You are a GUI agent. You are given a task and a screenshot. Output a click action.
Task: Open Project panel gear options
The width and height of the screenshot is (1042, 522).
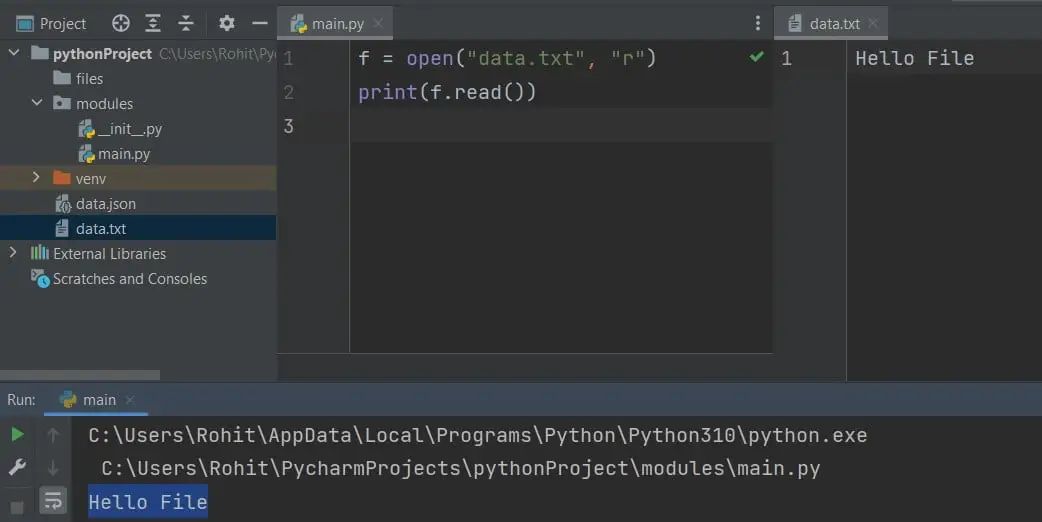click(x=227, y=23)
